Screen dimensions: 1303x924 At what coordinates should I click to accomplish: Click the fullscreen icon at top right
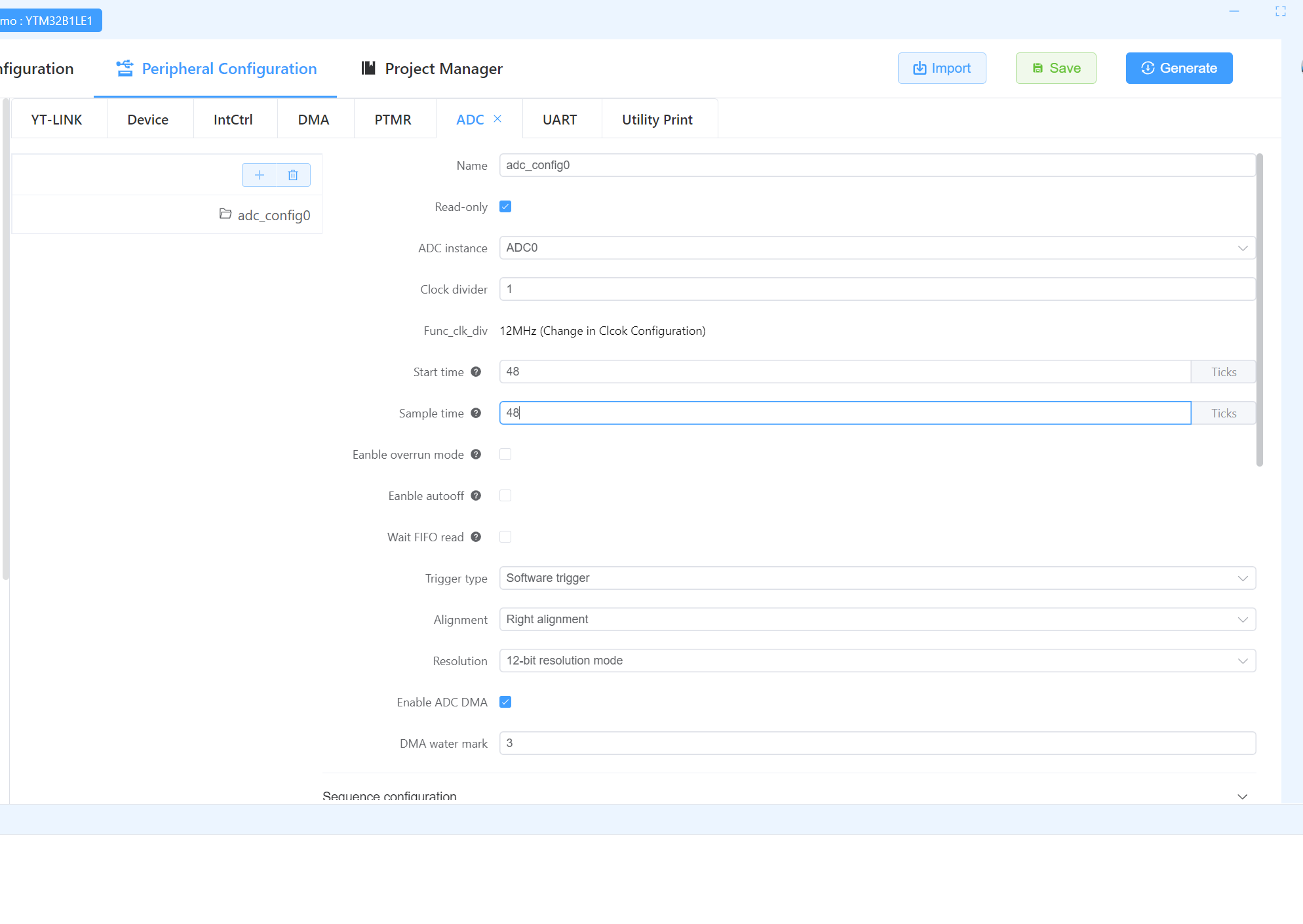(x=1280, y=11)
